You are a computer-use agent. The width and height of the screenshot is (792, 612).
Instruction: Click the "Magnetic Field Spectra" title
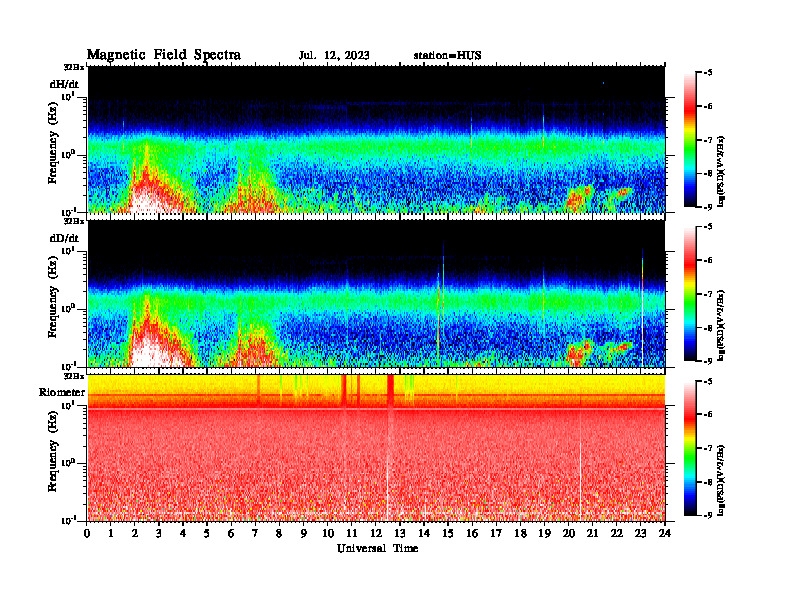coord(164,55)
